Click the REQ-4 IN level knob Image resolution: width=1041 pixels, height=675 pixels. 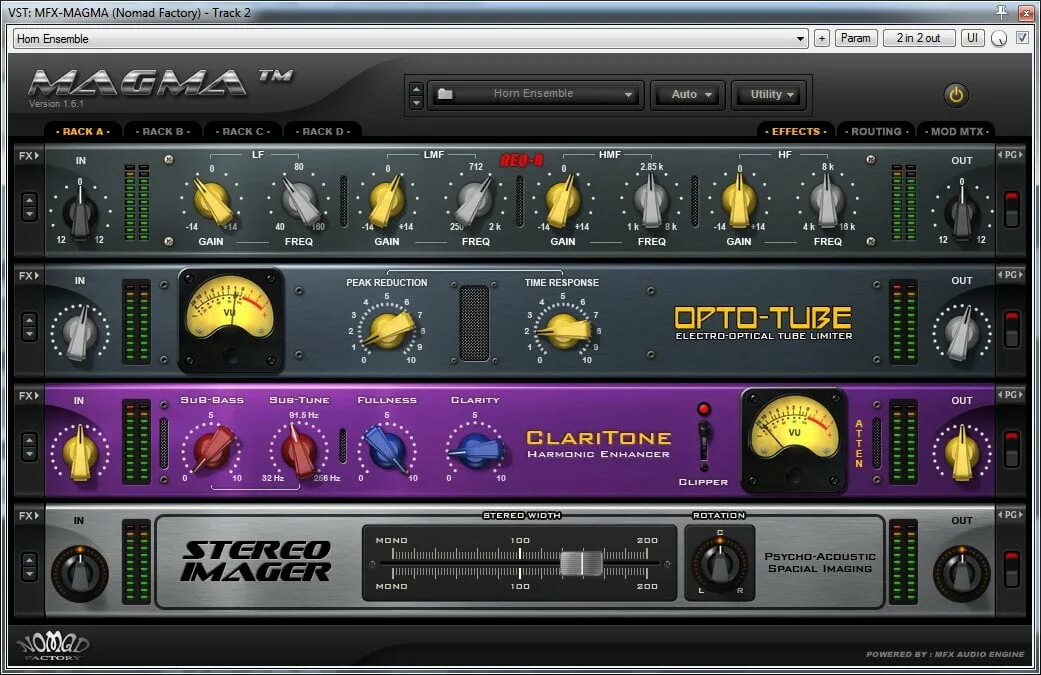click(80, 212)
